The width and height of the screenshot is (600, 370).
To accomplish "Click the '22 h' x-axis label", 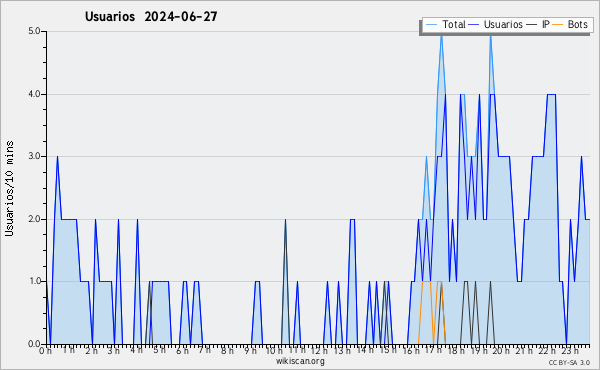I will [x=547, y=351].
